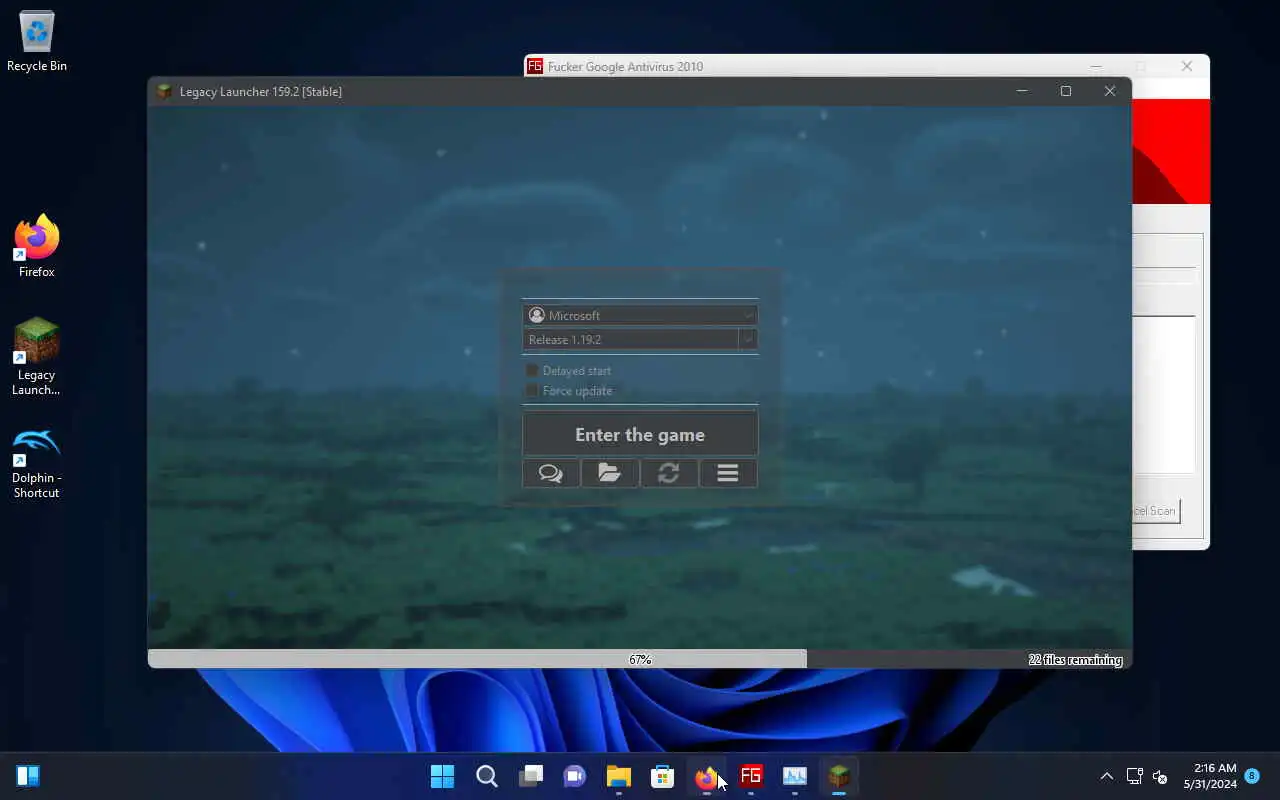1280x800 pixels.
Task: Open Task View from the taskbar
Action: point(531,776)
